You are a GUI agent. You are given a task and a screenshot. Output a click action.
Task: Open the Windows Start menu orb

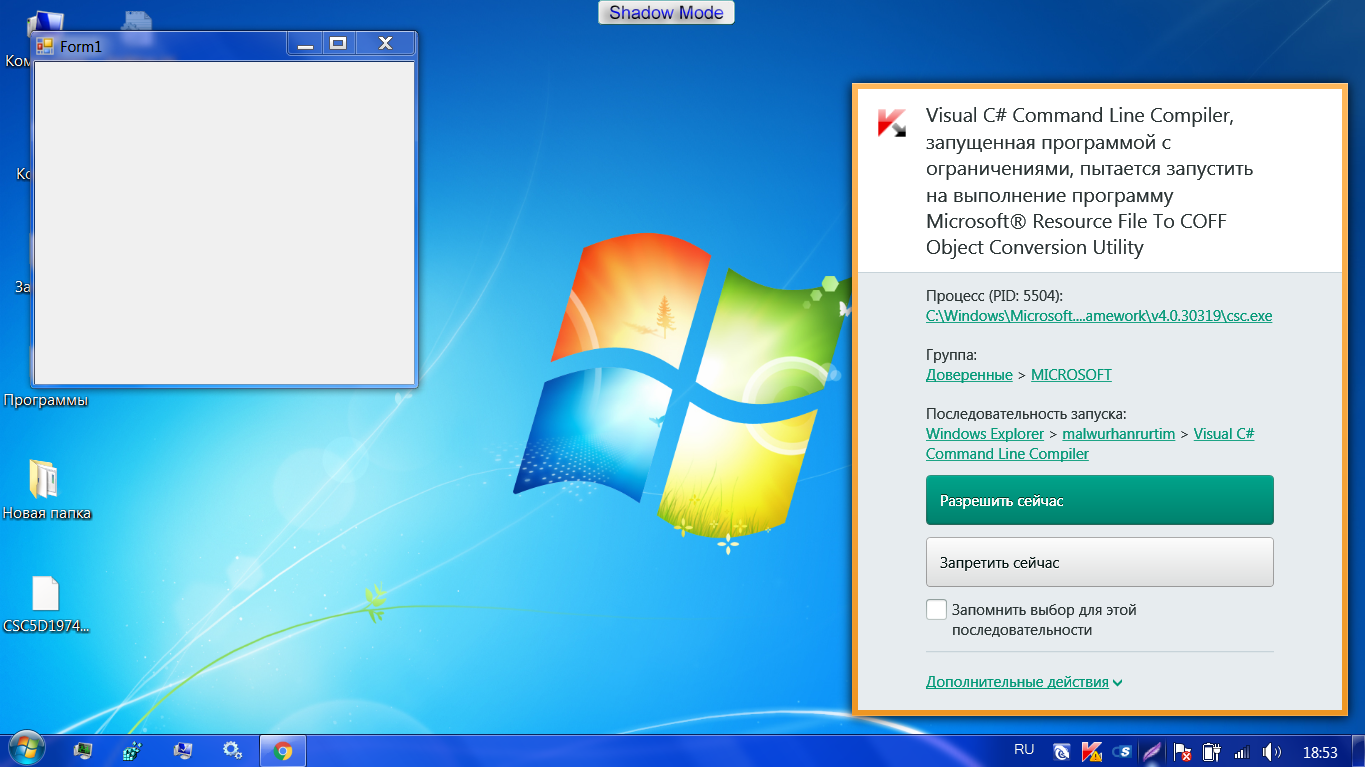point(25,750)
